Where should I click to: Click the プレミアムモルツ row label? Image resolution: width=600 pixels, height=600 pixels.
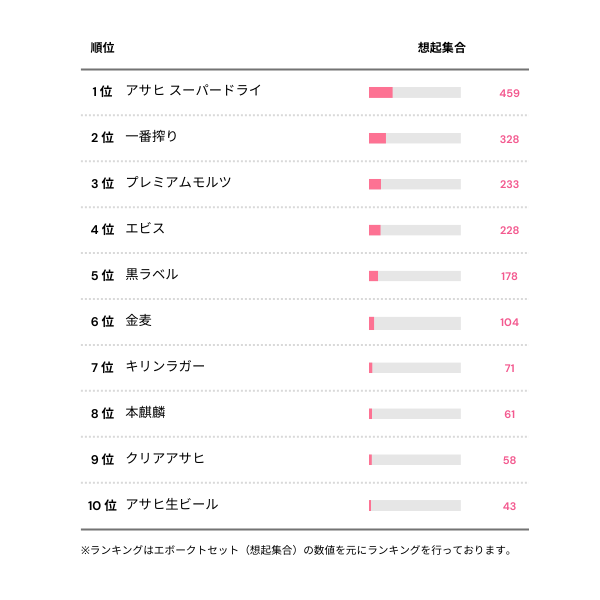[179, 183]
